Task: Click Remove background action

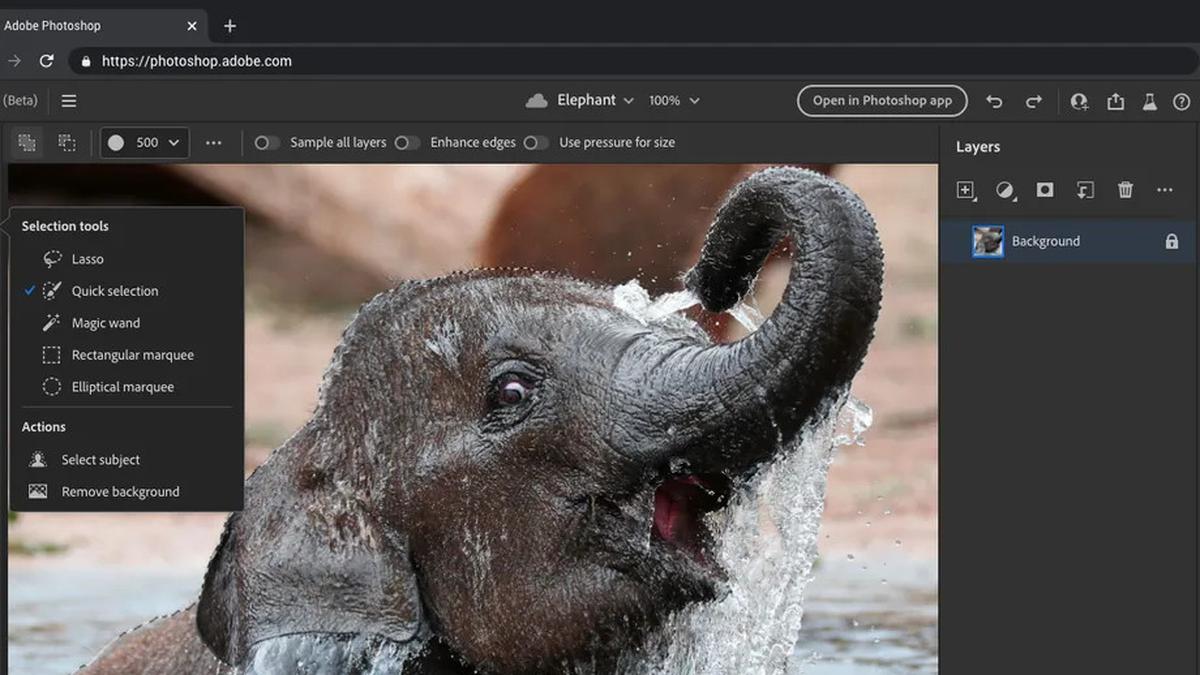Action: click(120, 492)
